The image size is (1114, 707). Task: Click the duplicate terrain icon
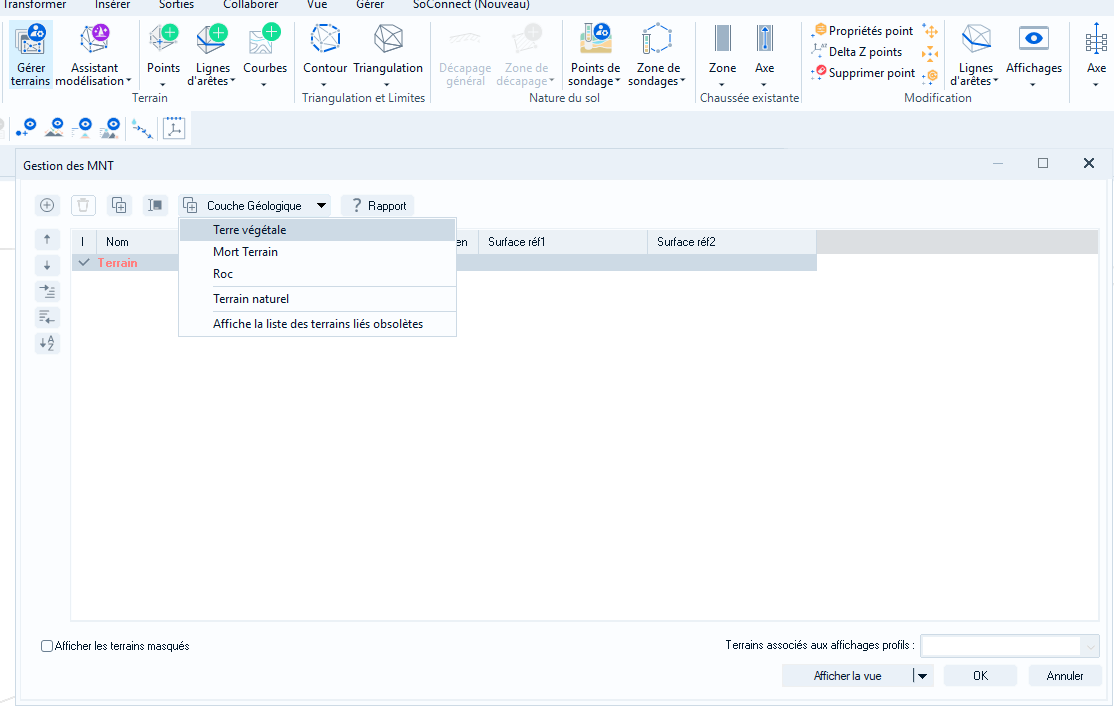click(x=119, y=205)
